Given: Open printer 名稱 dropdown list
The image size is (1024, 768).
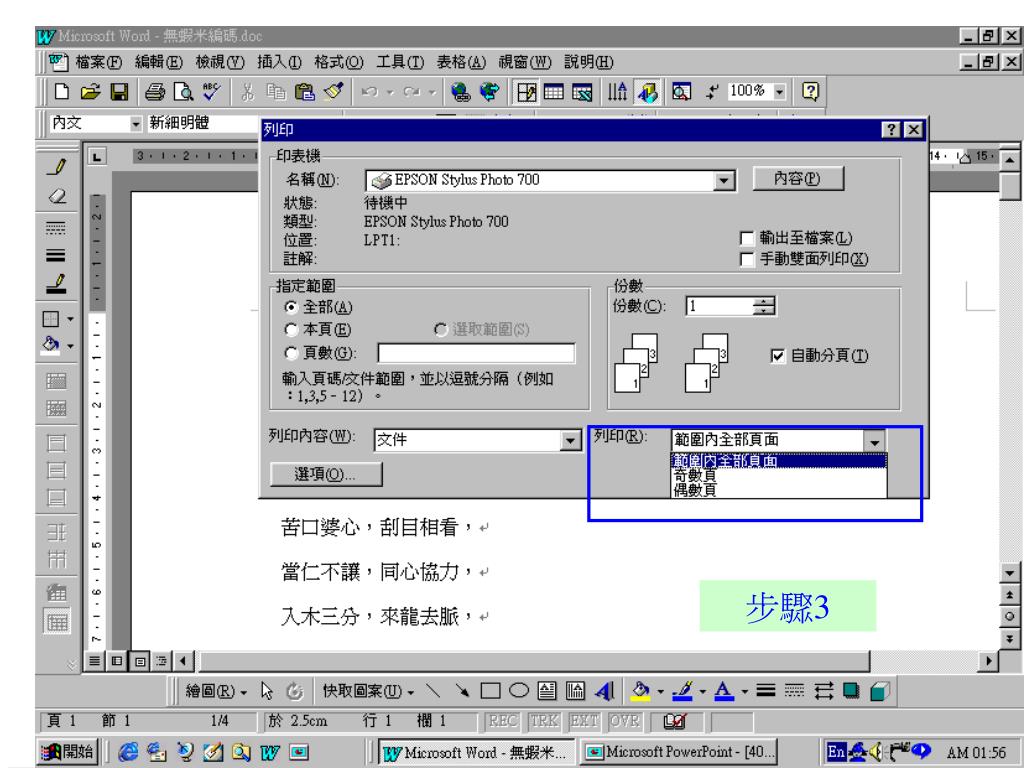Looking at the screenshot, I should coord(723,181).
